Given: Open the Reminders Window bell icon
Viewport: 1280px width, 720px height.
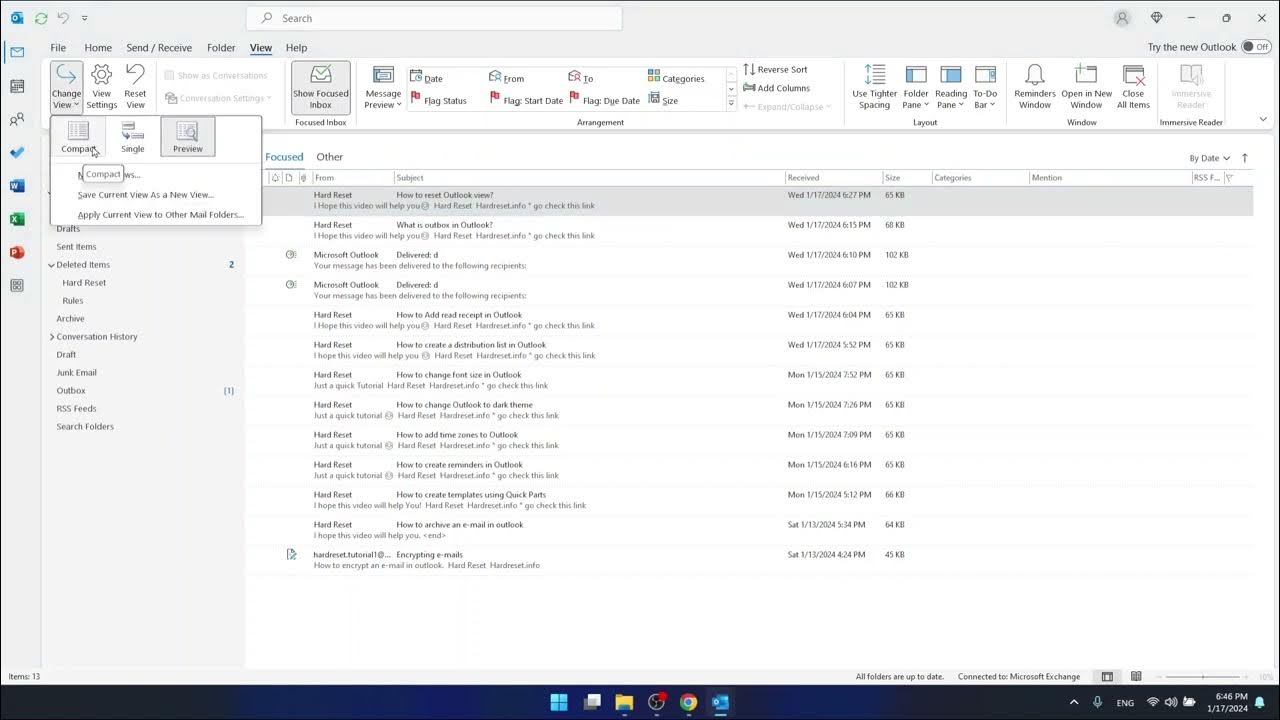Looking at the screenshot, I should point(1034,76).
